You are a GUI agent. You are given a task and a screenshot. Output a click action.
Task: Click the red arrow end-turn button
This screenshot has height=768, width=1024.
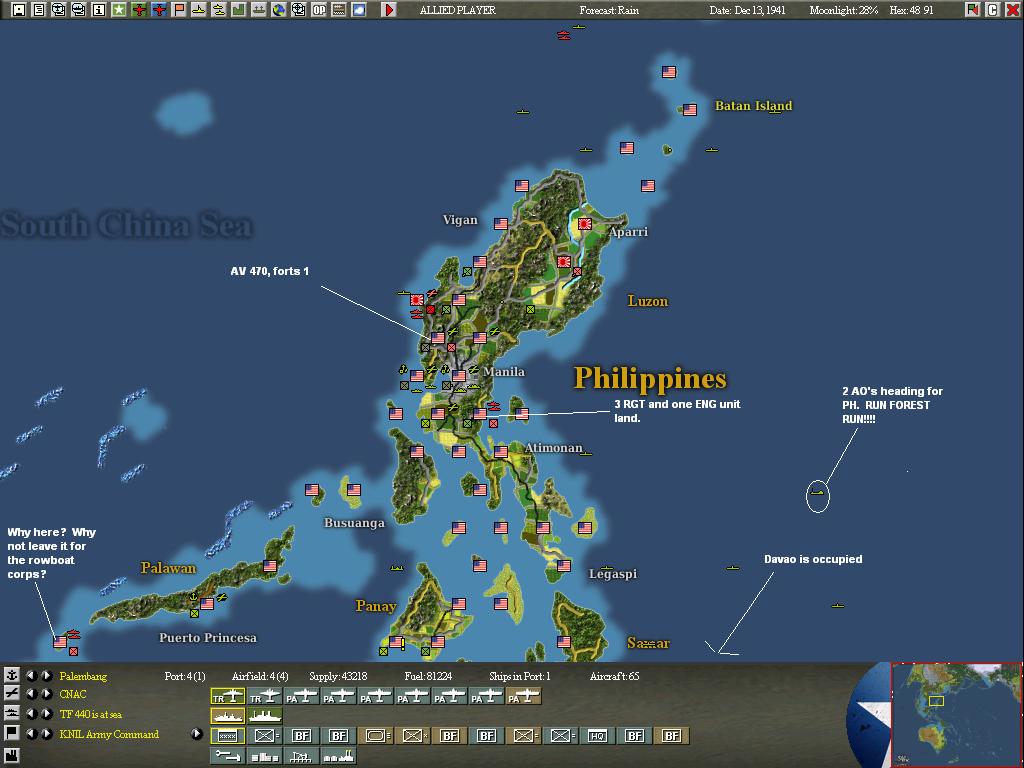tap(389, 10)
